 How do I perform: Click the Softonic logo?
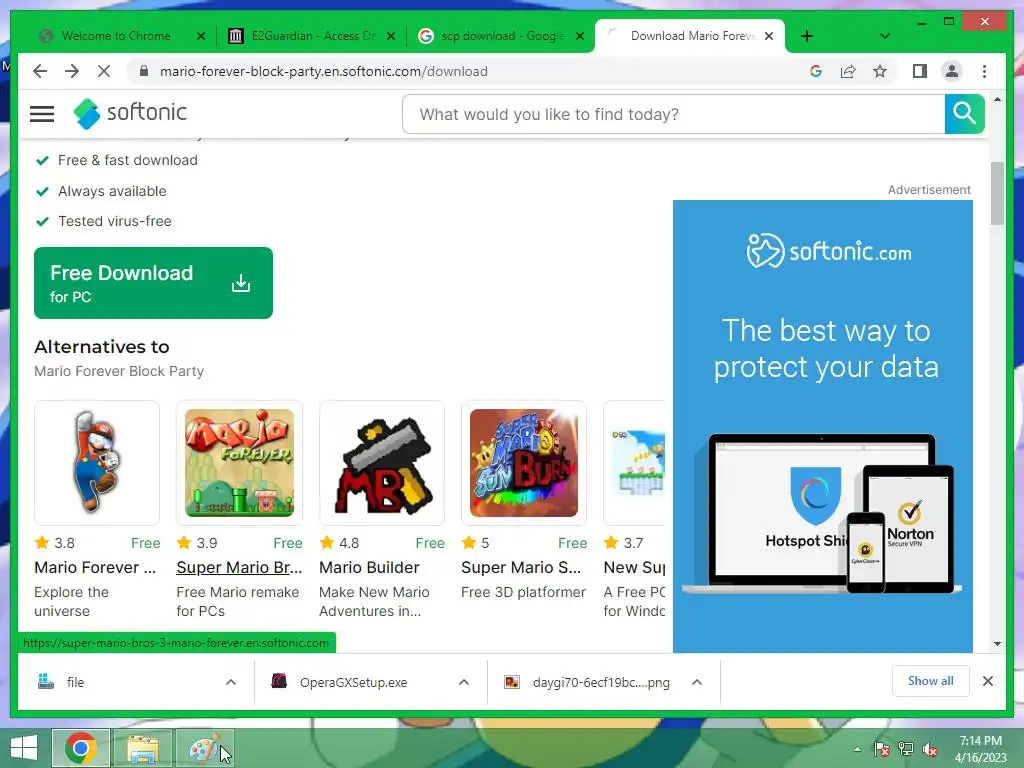[x=130, y=113]
